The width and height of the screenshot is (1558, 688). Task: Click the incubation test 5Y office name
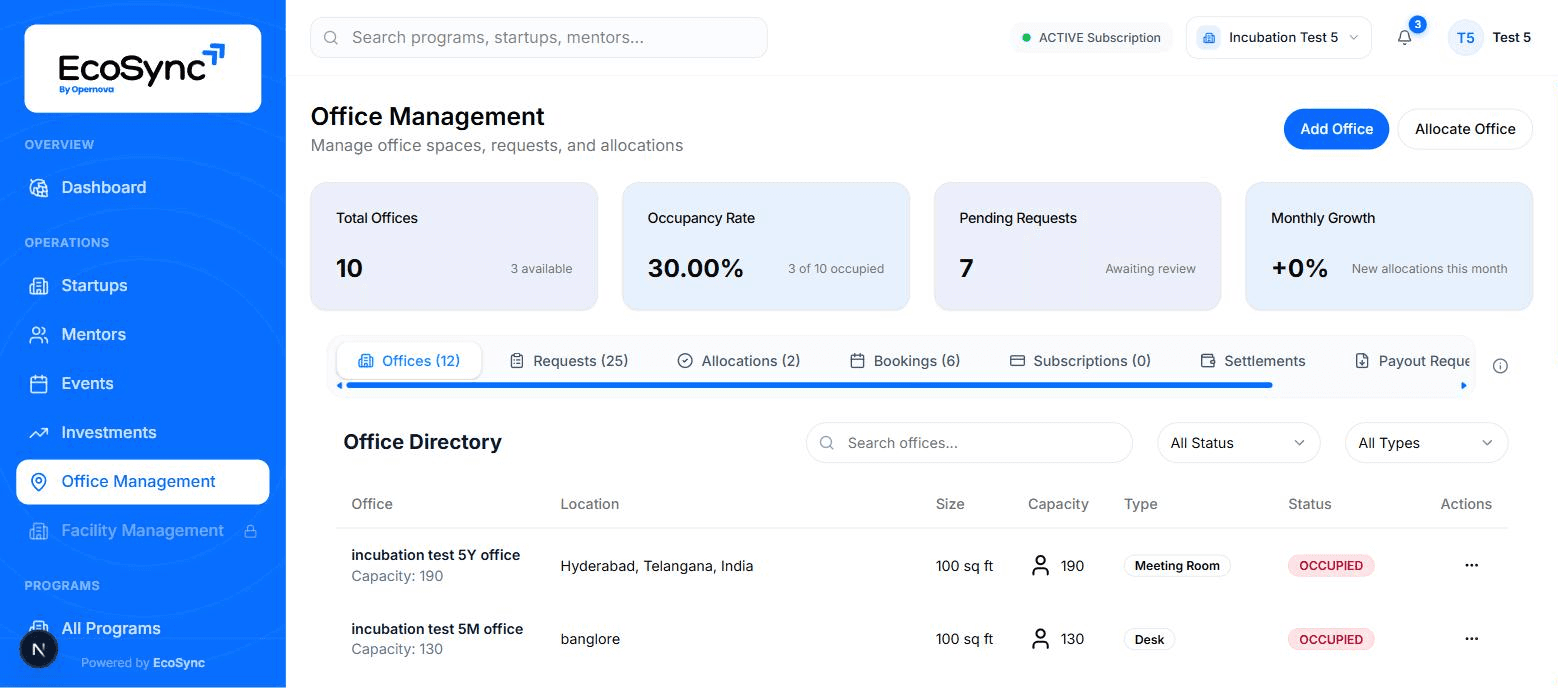435,555
